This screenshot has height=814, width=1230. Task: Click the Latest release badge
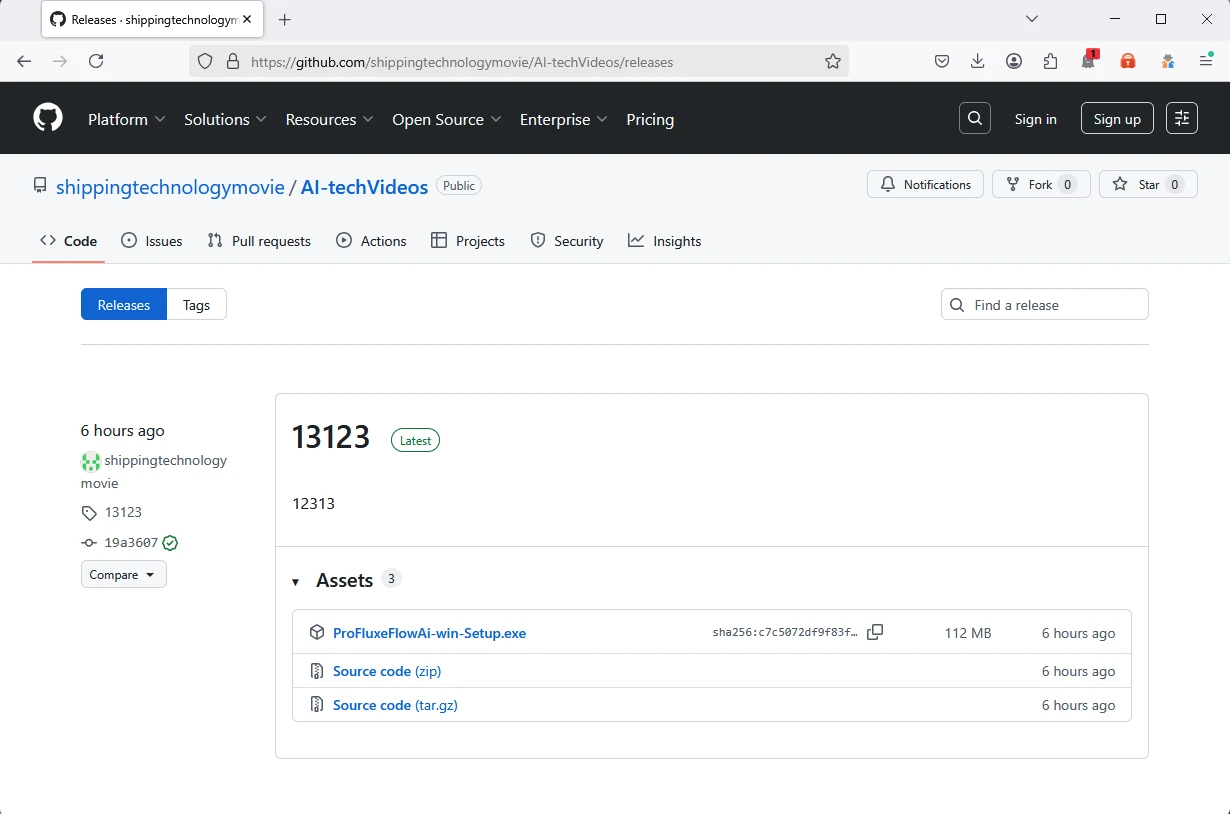click(x=415, y=440)
